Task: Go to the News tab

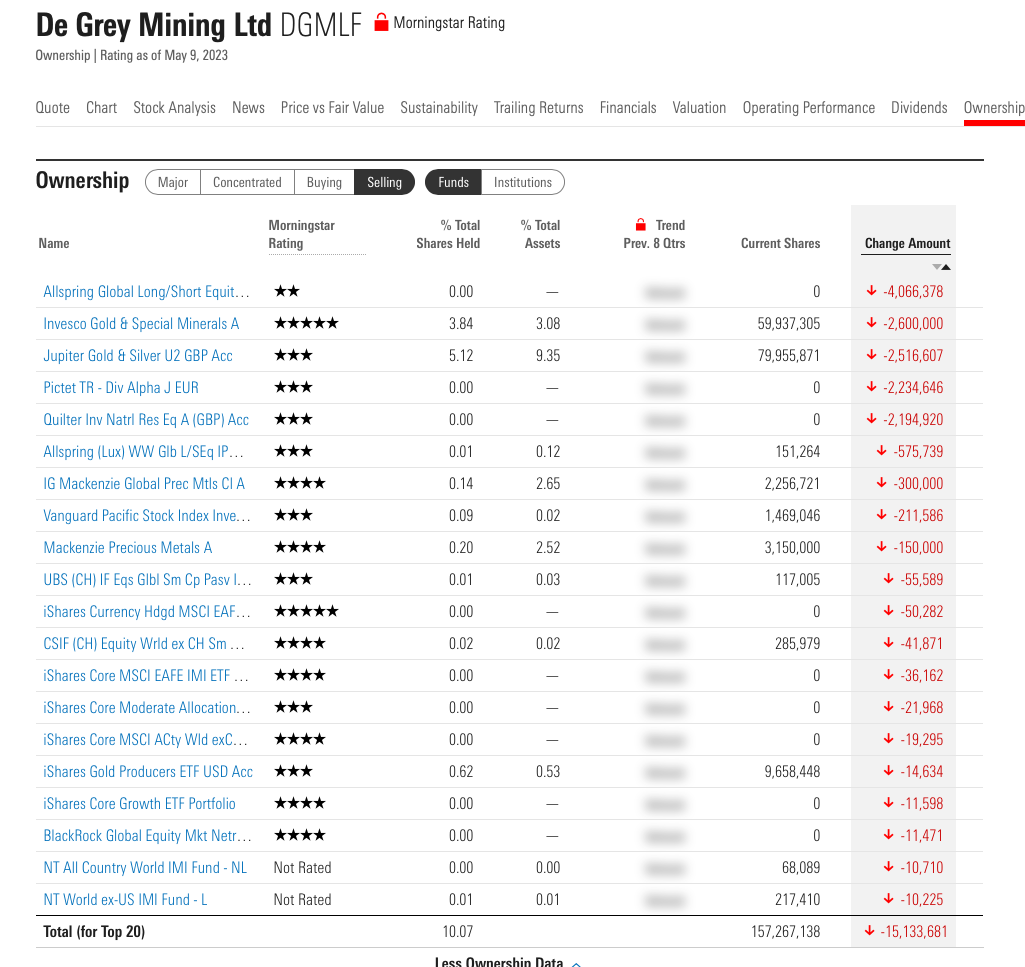Action: 248,107
